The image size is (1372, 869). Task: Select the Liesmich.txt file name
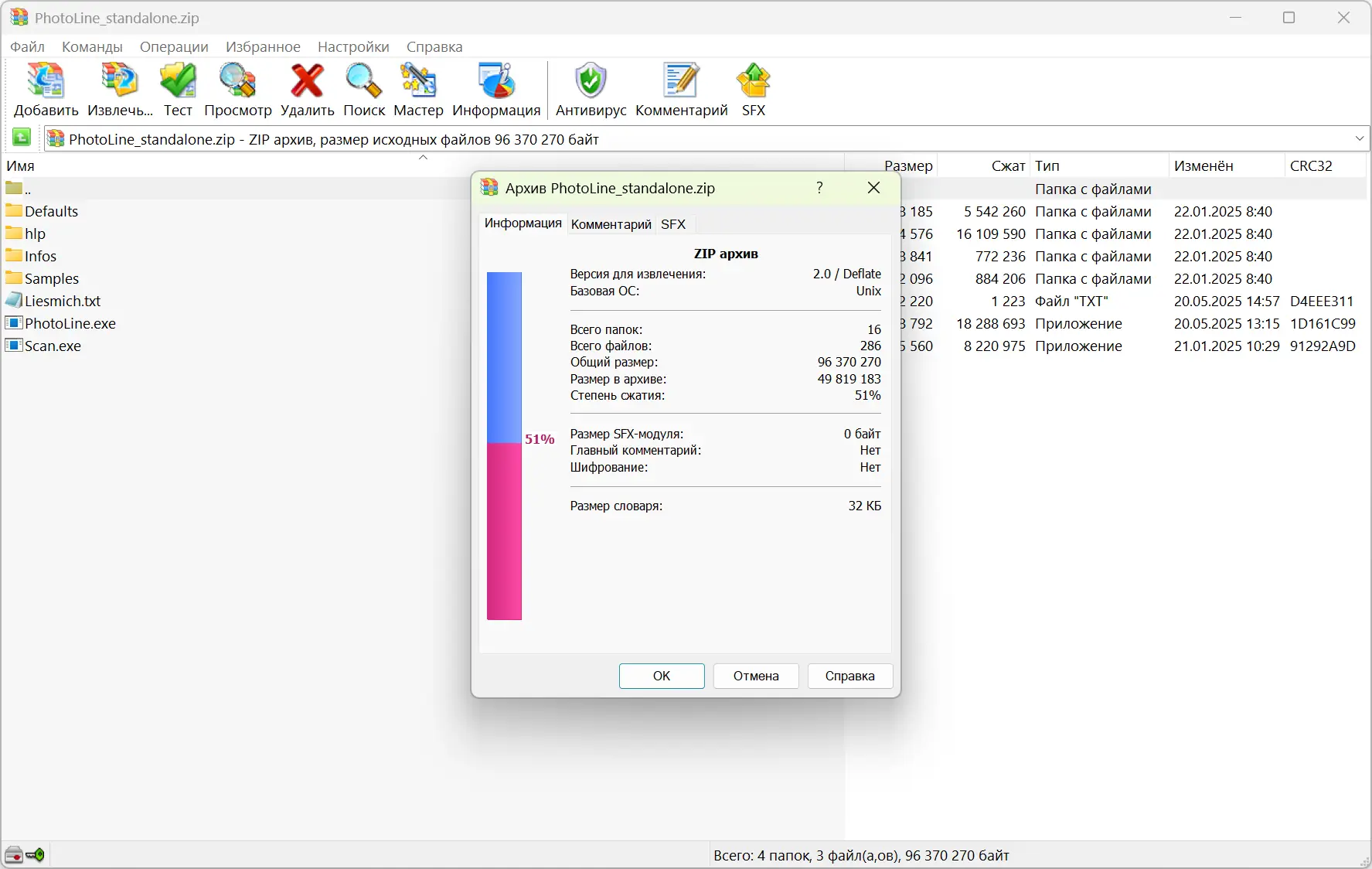click(x=63, y=301)
